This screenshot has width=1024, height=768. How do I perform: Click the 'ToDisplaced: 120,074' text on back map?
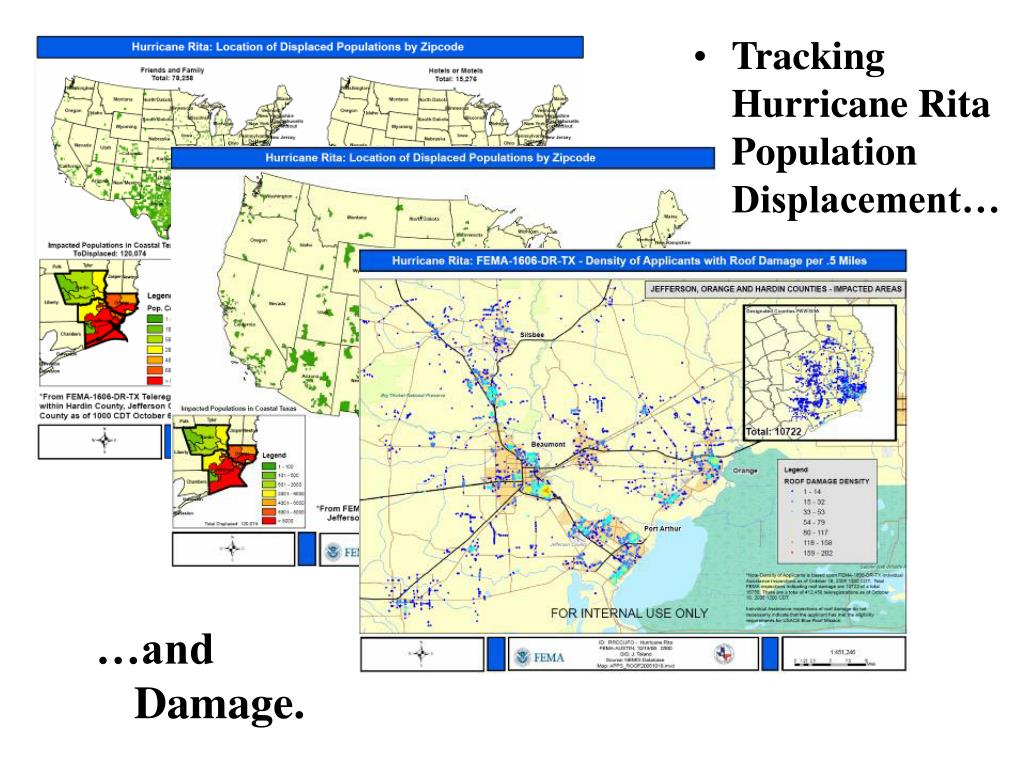click(110, 253)
